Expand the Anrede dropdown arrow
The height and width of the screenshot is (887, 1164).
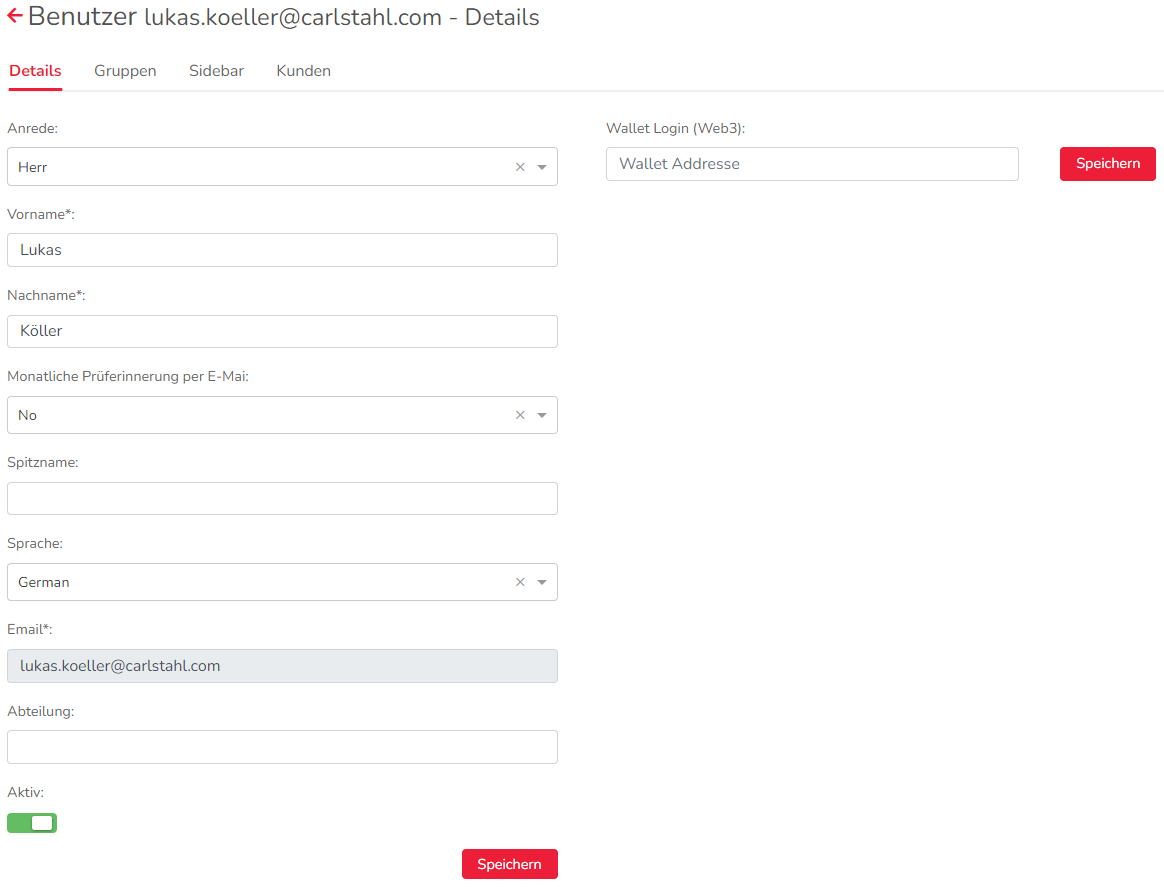point(542,167)
